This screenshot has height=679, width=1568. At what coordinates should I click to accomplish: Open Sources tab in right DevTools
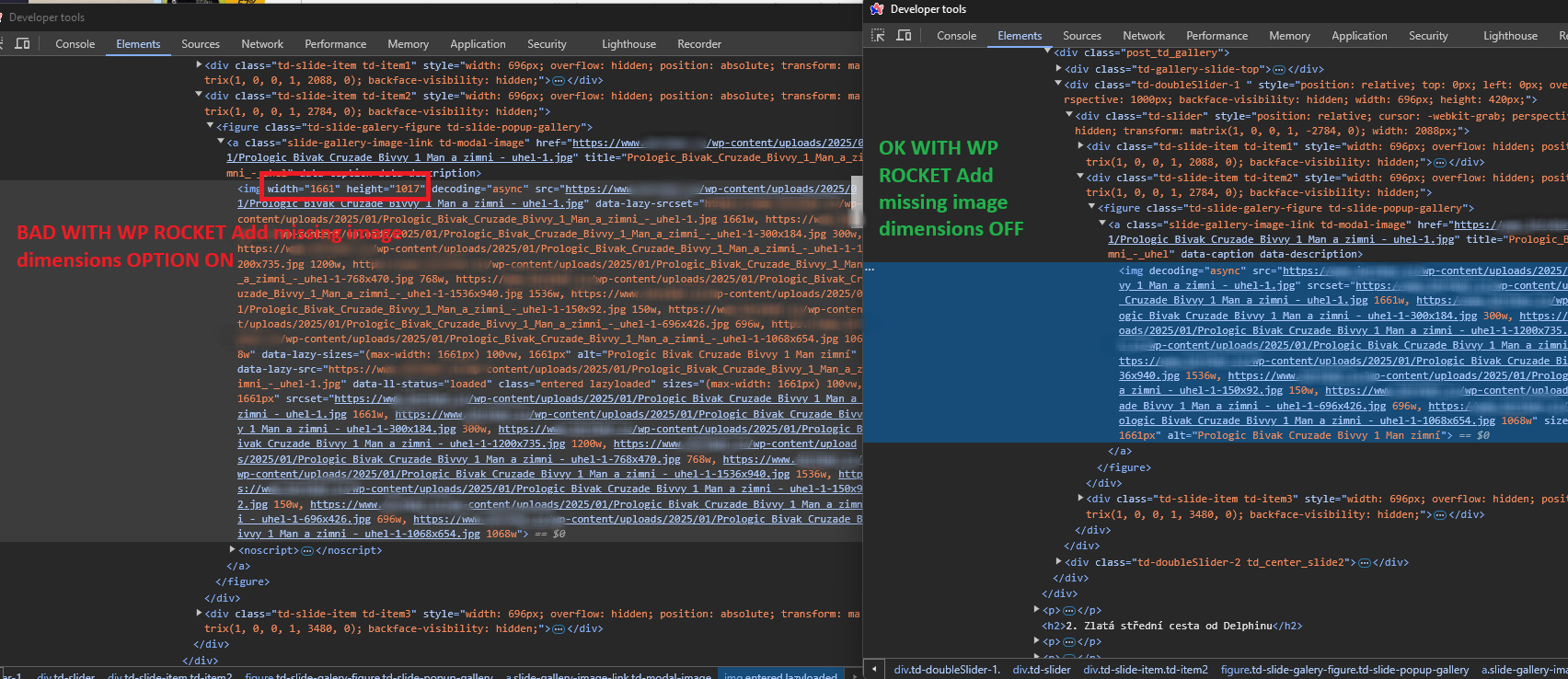[x=1082, y=36]
